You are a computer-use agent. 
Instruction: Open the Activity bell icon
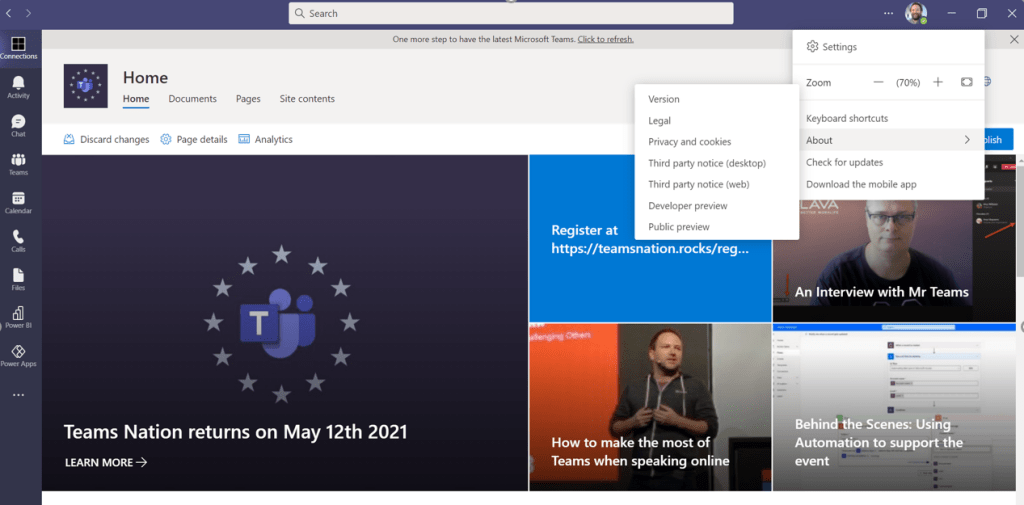pos(18,86)
